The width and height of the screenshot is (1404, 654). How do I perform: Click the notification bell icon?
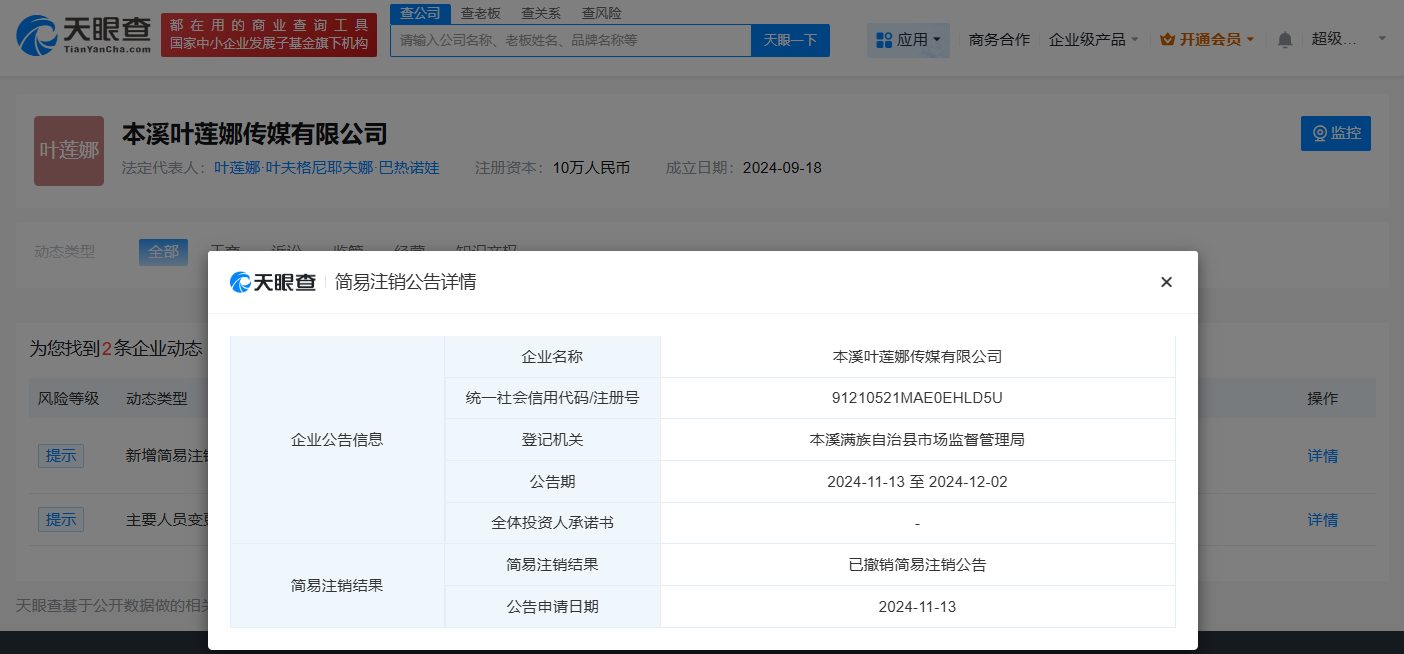1284,39
